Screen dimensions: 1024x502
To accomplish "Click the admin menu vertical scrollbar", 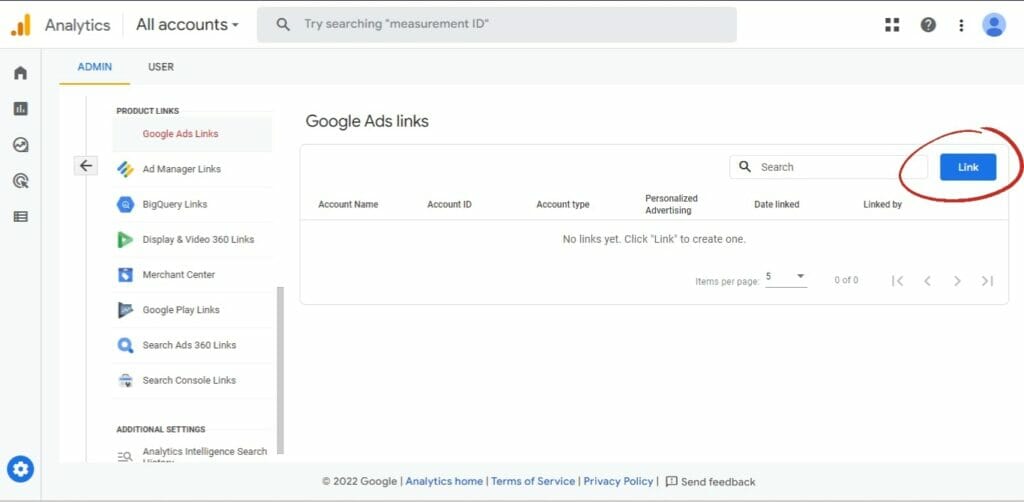I will 281,370.
